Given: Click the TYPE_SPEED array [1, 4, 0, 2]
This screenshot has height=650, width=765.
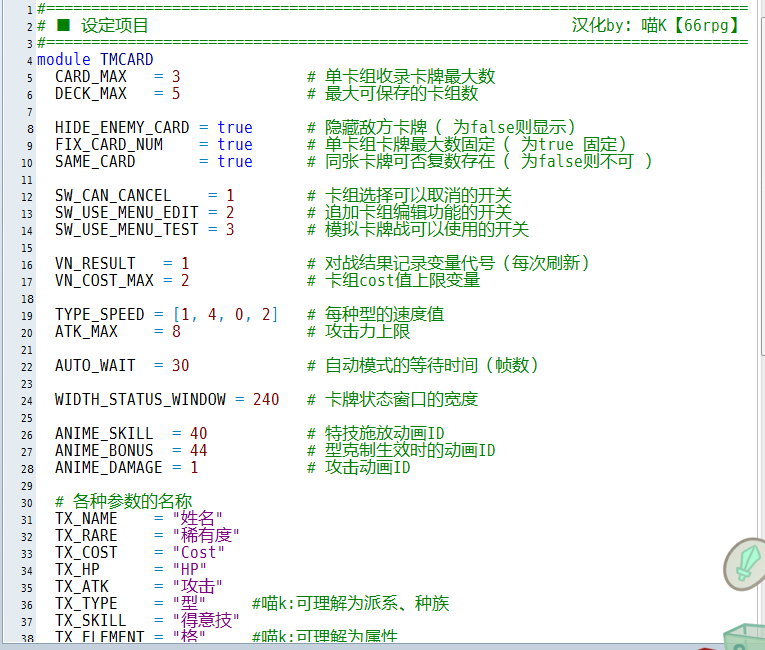Looking at the screenshot, I should (x=225, y=315).
